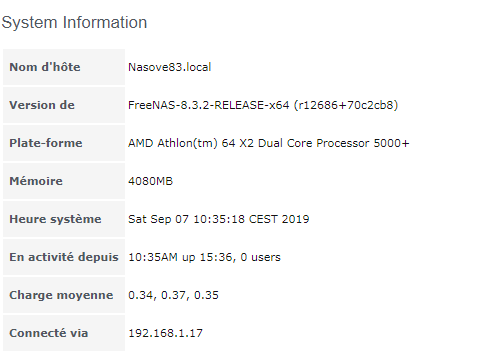The width and height of the screenshot is (479, 362).
Task: Click the build revision r12686+70c2cb8
Action: (346, 105)
